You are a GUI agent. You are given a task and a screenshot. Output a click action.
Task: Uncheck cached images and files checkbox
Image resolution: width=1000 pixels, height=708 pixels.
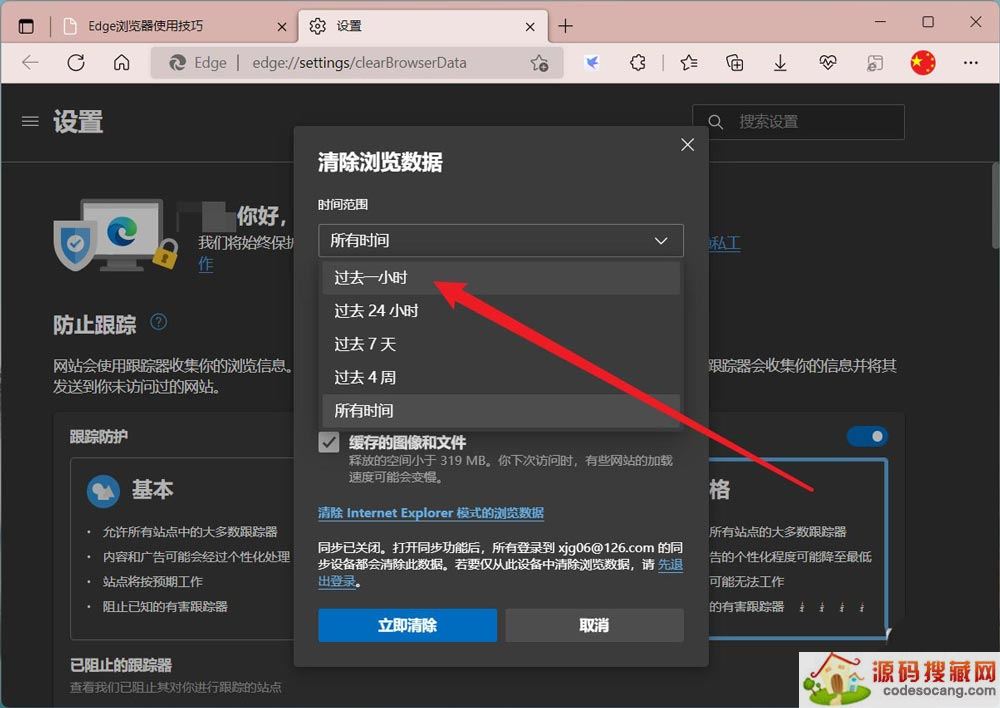(329, 443)
